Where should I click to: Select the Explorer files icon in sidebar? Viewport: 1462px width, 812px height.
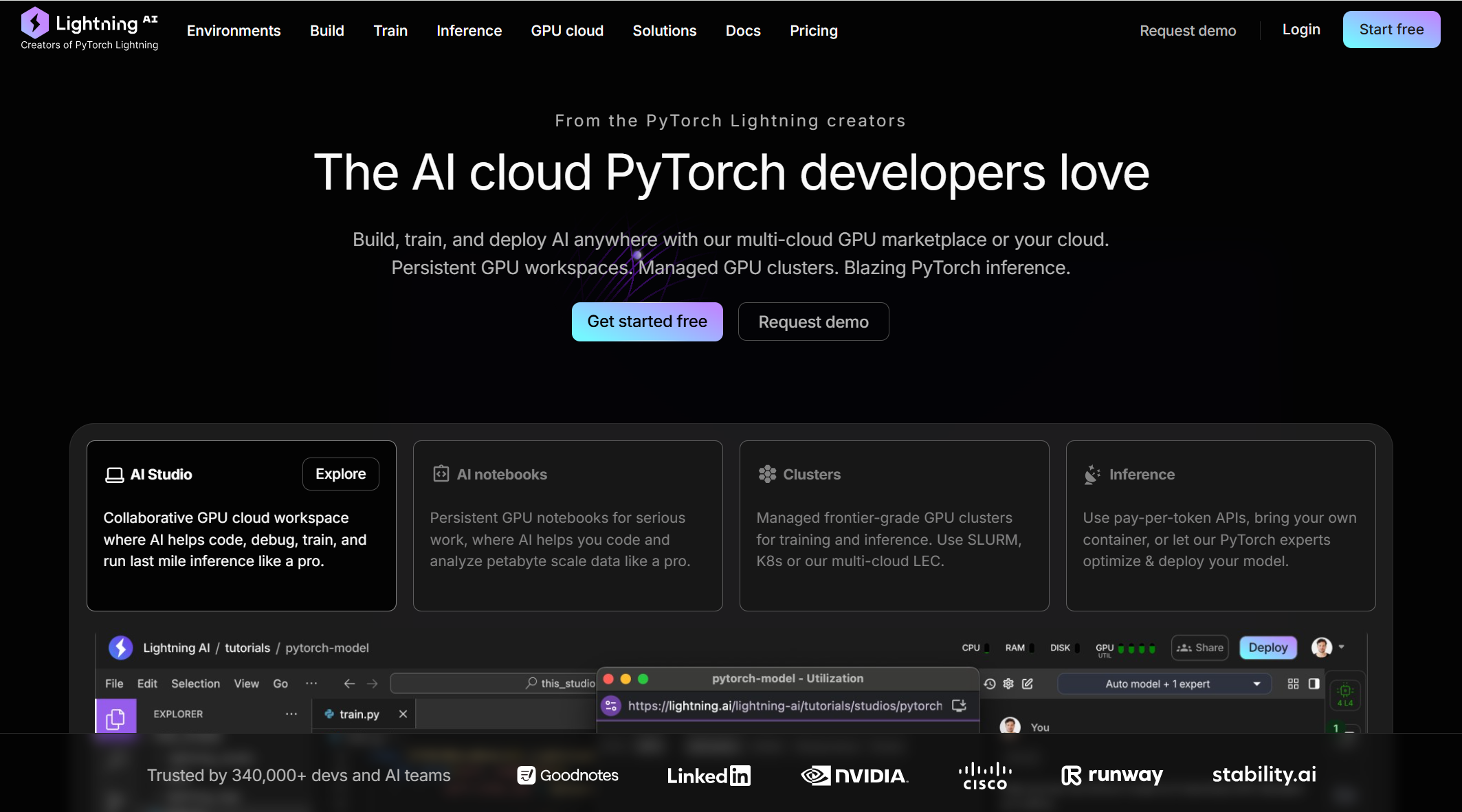point(115,718)
